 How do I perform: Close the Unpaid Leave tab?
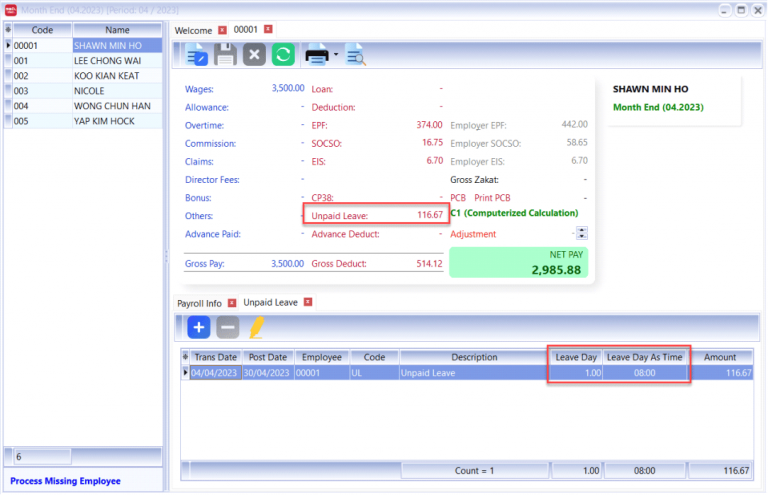[308, 302]
